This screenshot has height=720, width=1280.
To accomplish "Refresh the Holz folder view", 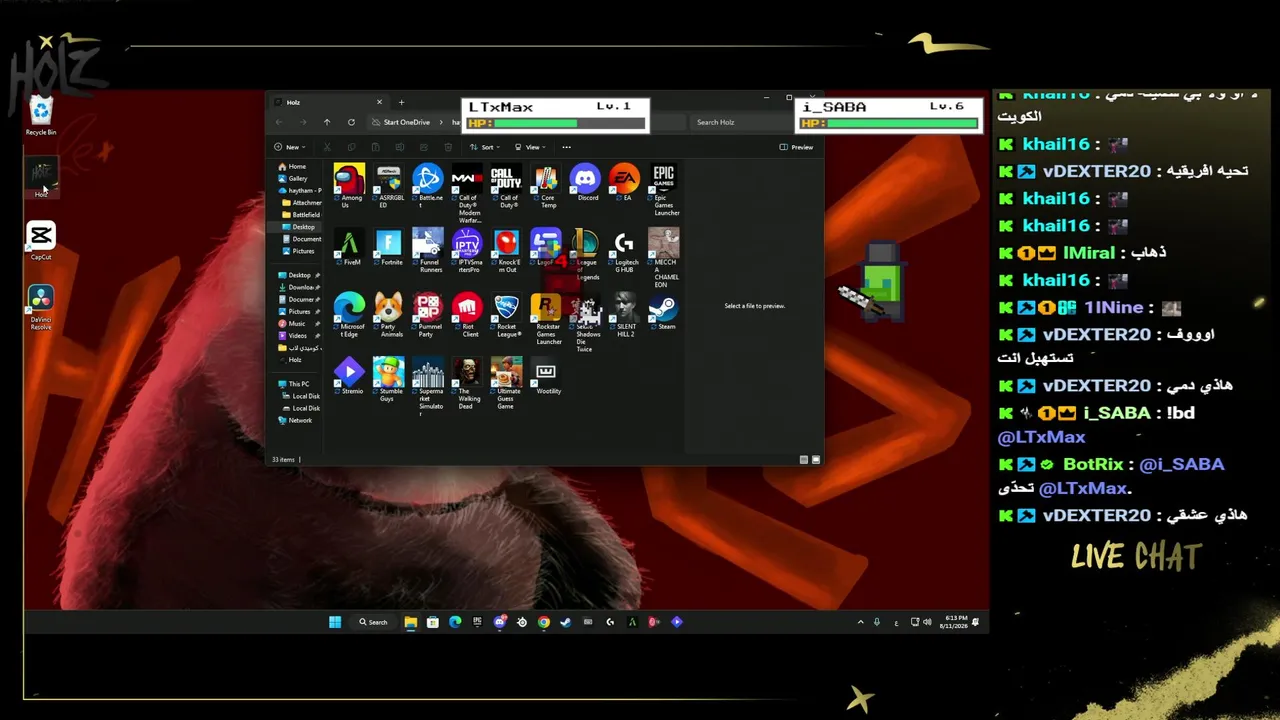I will pos(351,122).
